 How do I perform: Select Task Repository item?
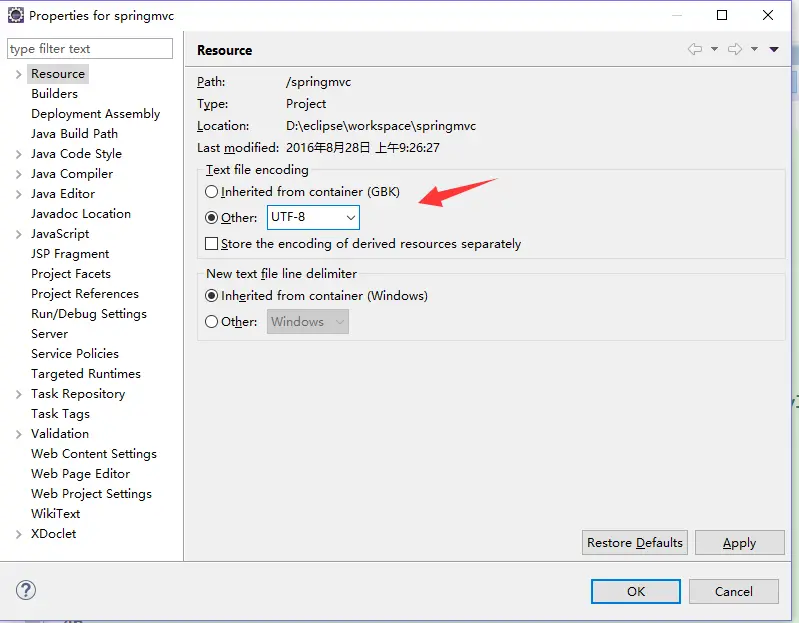78,394
